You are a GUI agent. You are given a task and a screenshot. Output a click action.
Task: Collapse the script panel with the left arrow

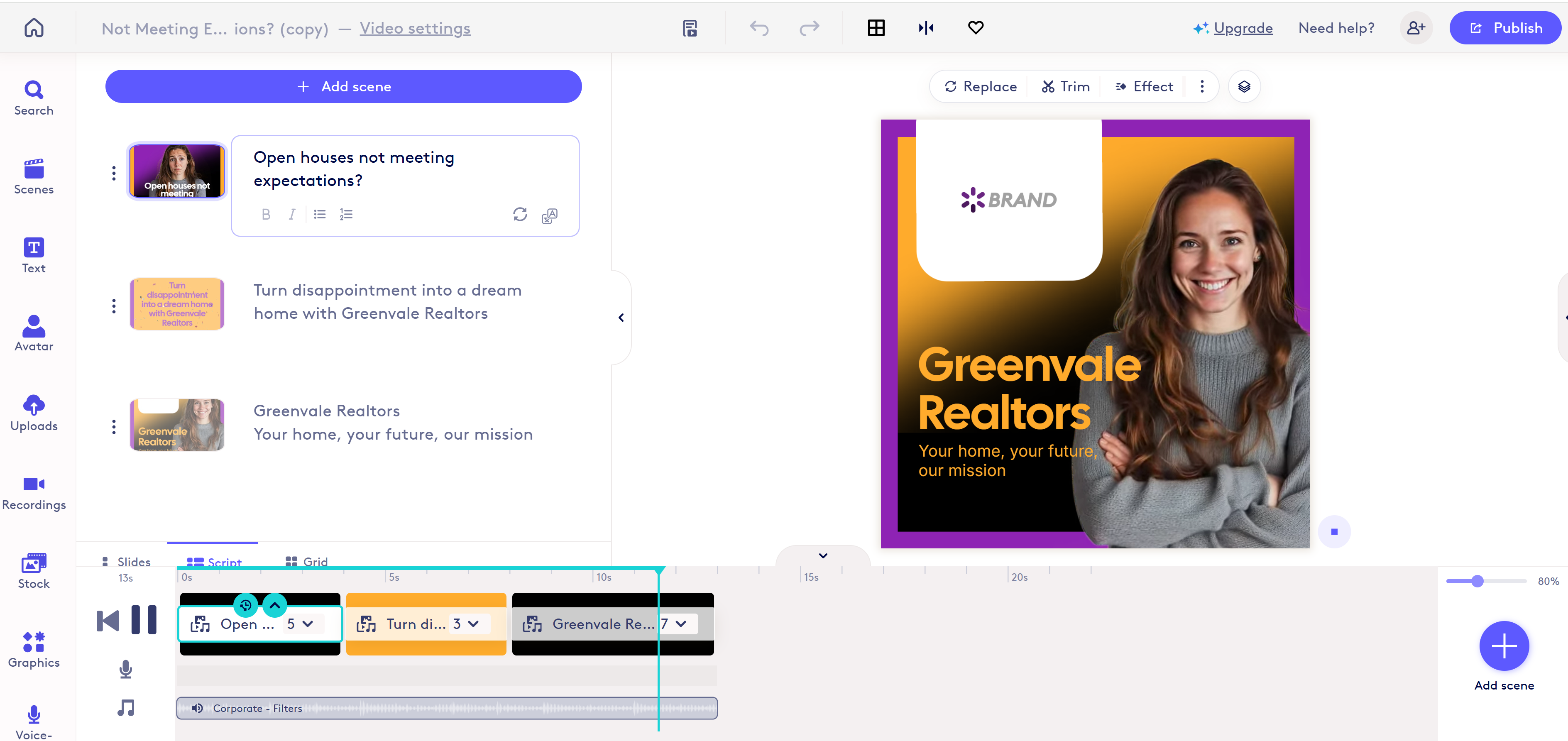621,317
